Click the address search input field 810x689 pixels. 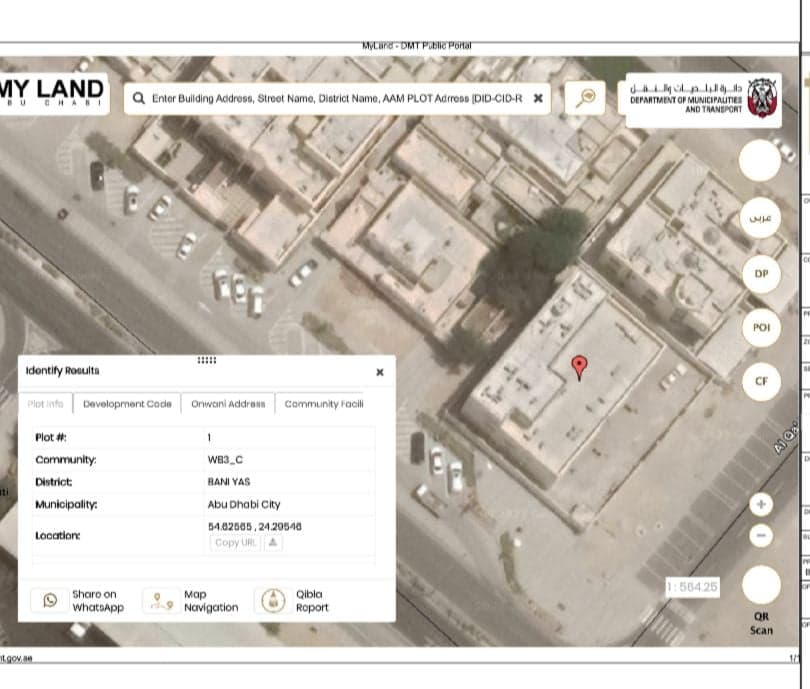click(x=335, y=98)
